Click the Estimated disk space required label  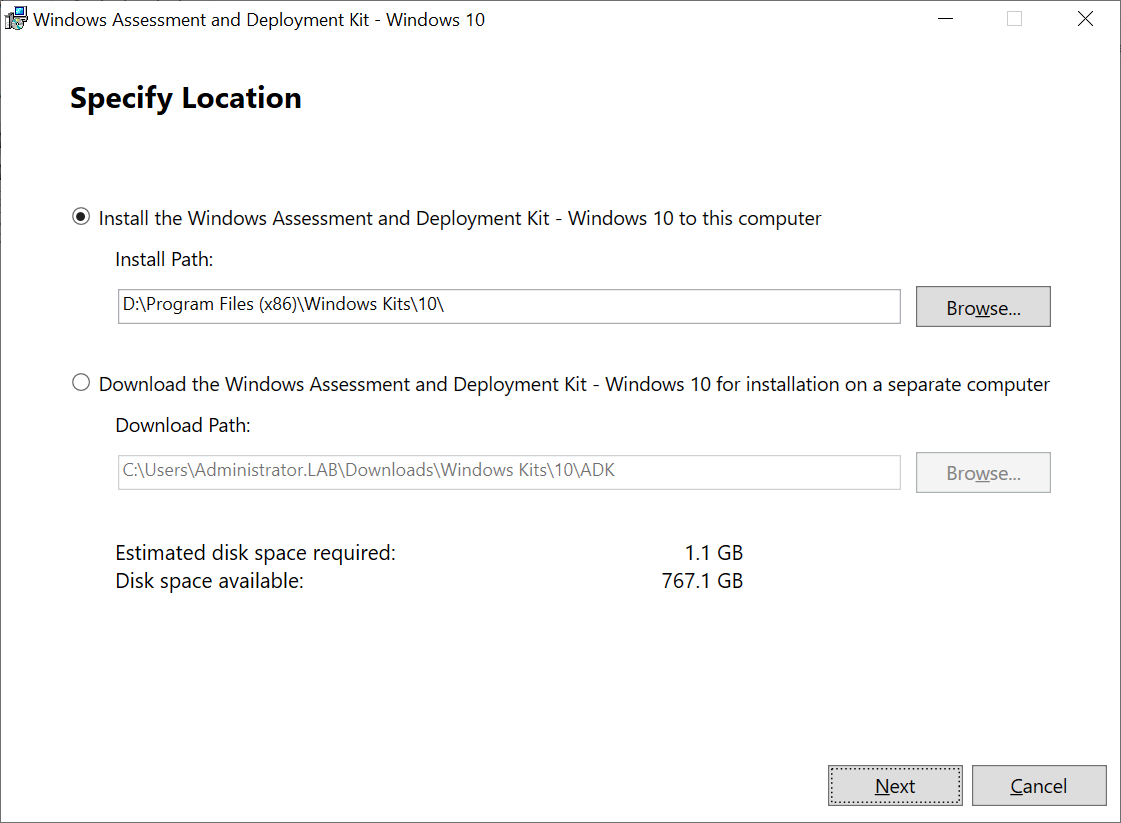click(255, 553)
